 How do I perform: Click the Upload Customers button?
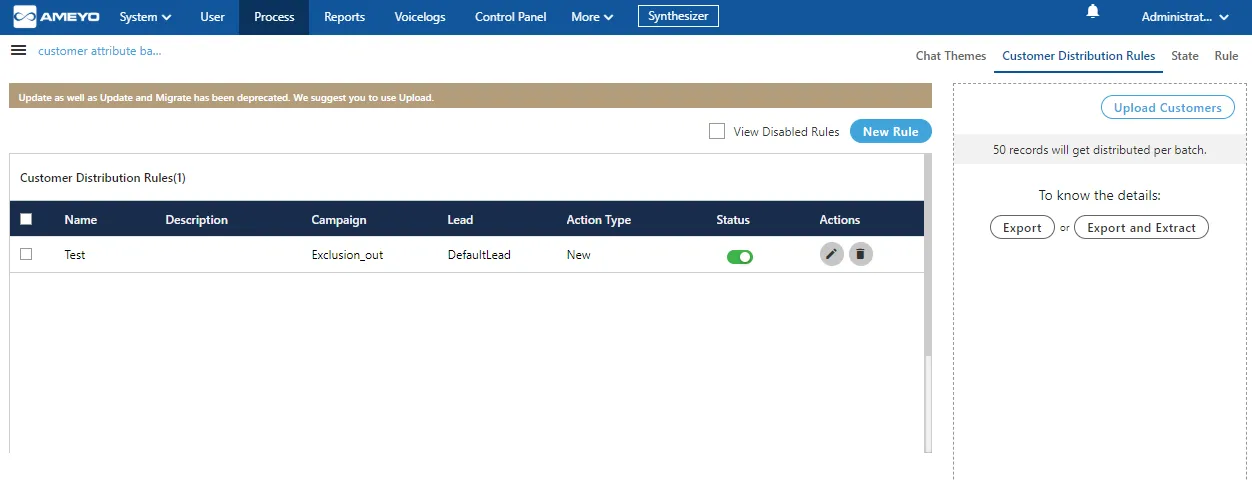pyautogui.click(x=1167, y=107)
